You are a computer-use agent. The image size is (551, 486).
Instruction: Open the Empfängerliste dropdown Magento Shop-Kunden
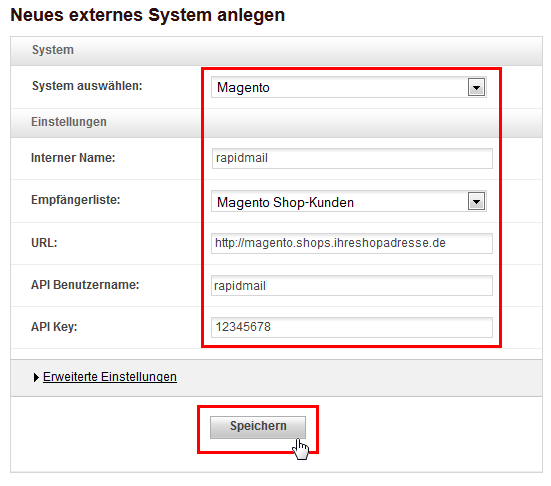349,201
